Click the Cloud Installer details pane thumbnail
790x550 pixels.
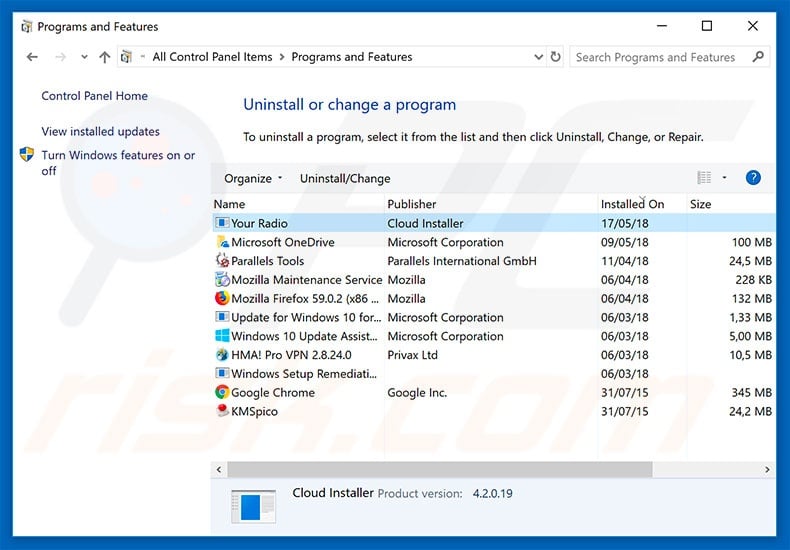(x=253, y=506)
